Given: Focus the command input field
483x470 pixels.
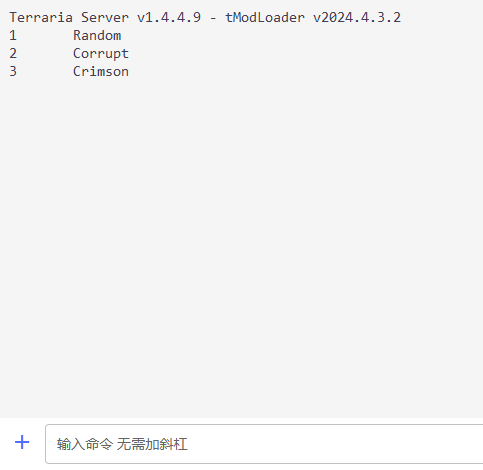Looking at the screenshot, I should click(264, 444).
